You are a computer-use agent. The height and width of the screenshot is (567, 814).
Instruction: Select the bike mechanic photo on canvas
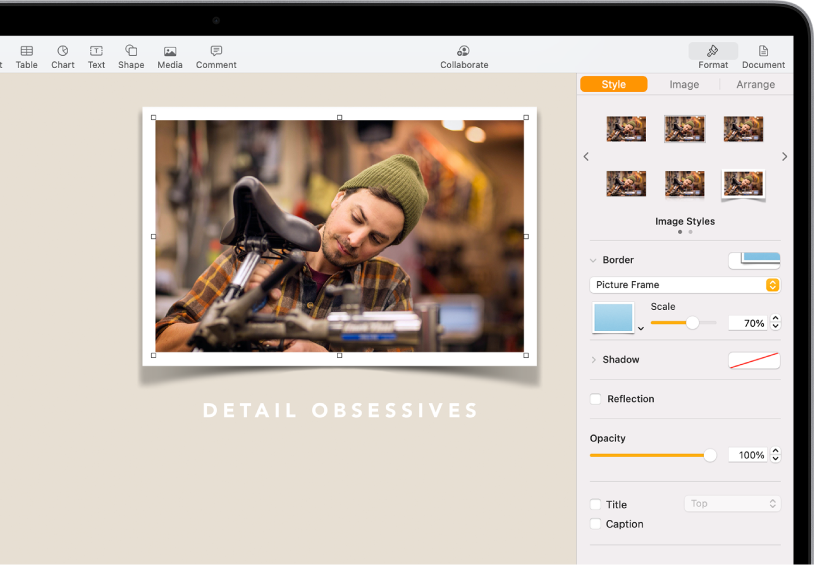click(x=339, y=236)
